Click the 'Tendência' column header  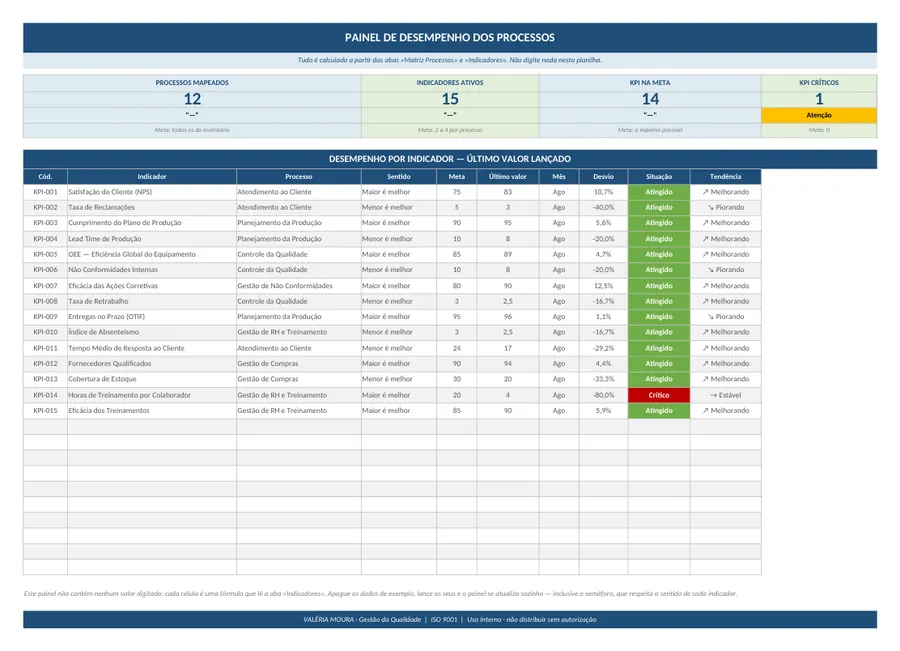[726, 176]
